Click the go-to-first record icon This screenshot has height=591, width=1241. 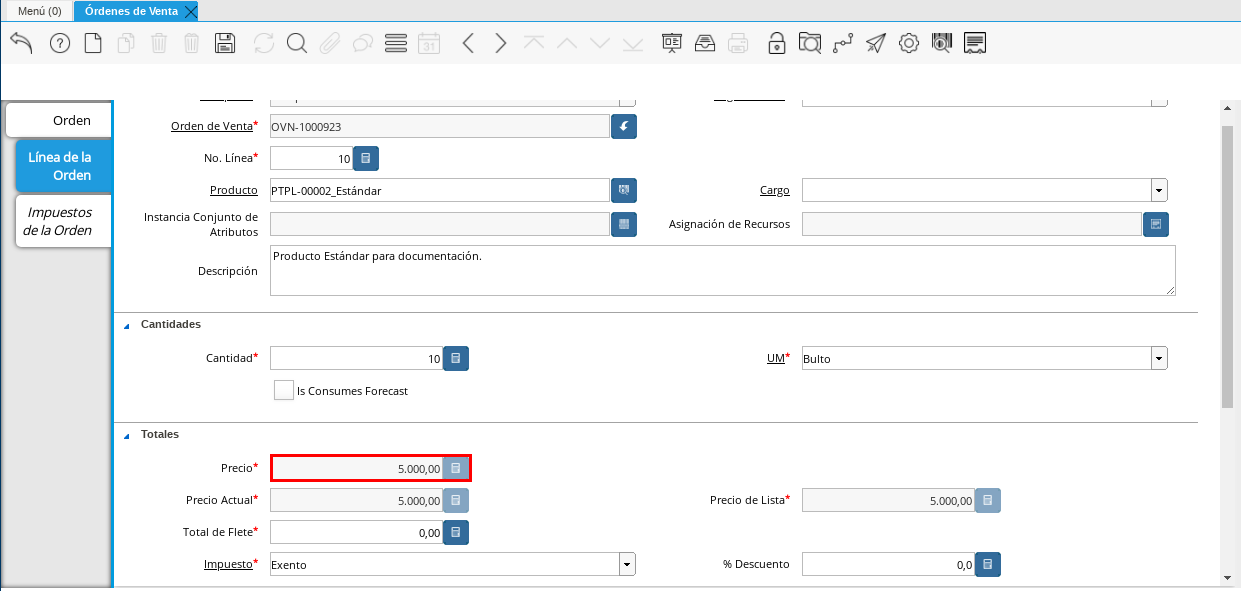click(x=534, y=43)
